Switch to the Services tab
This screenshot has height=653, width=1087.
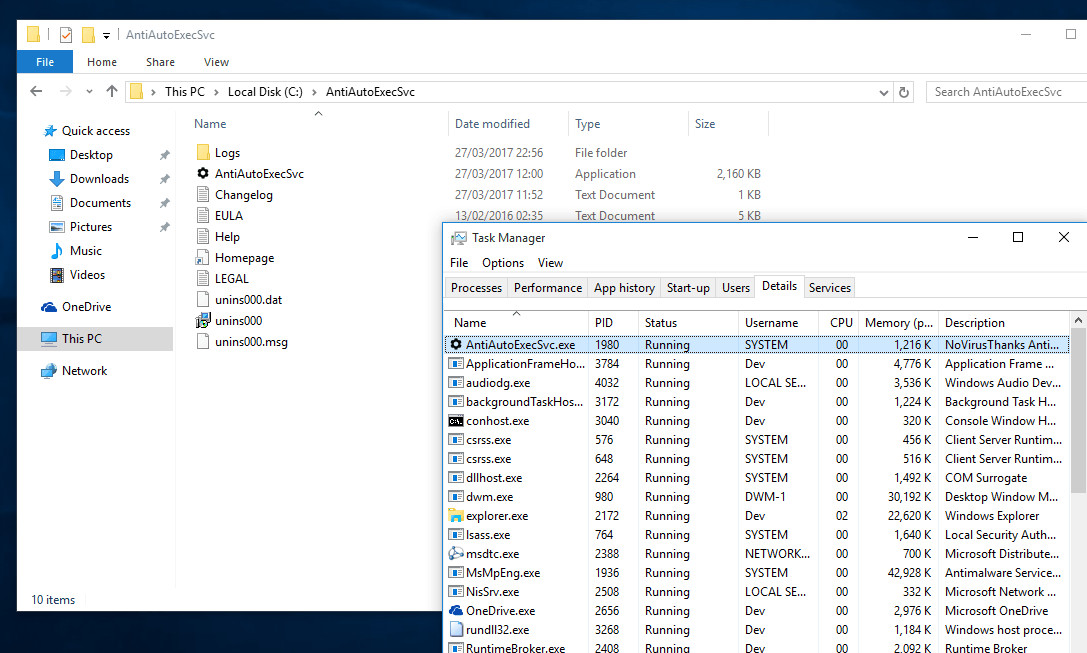(830, 288)
